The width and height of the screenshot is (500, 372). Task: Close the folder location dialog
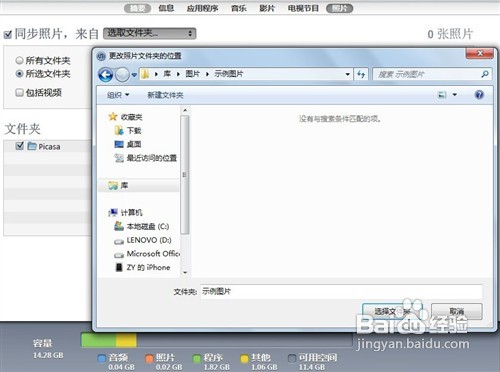479,53
